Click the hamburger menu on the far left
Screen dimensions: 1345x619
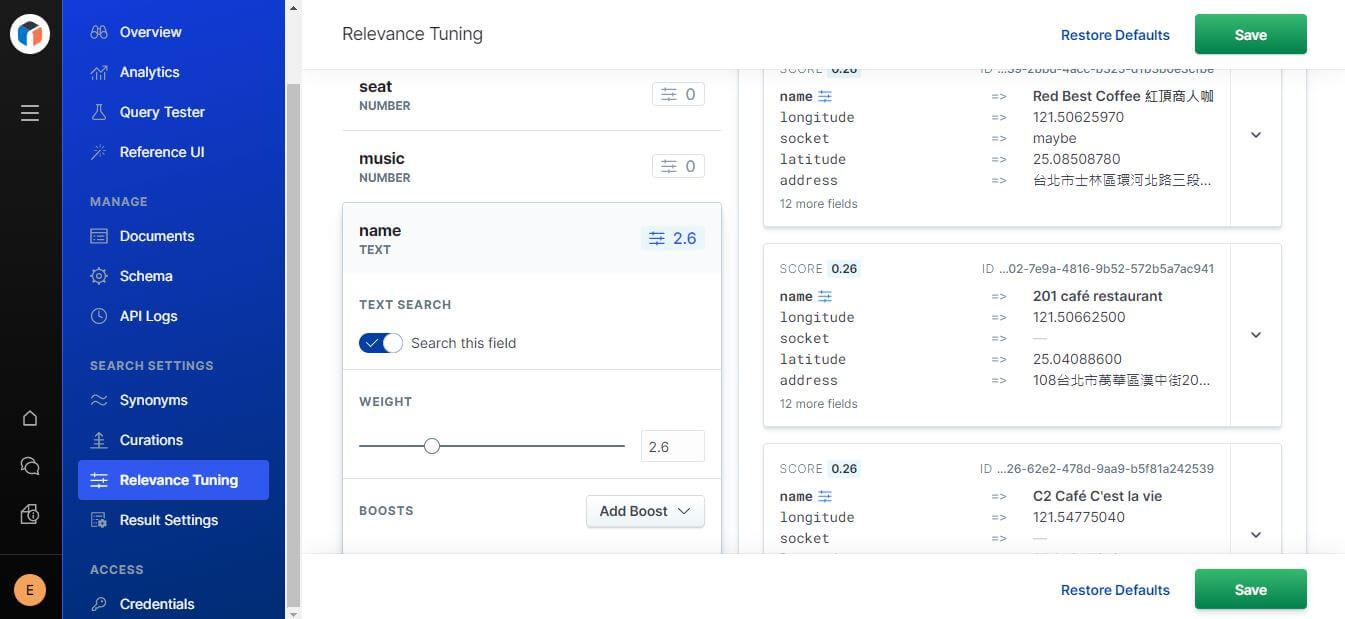point(29,113)
